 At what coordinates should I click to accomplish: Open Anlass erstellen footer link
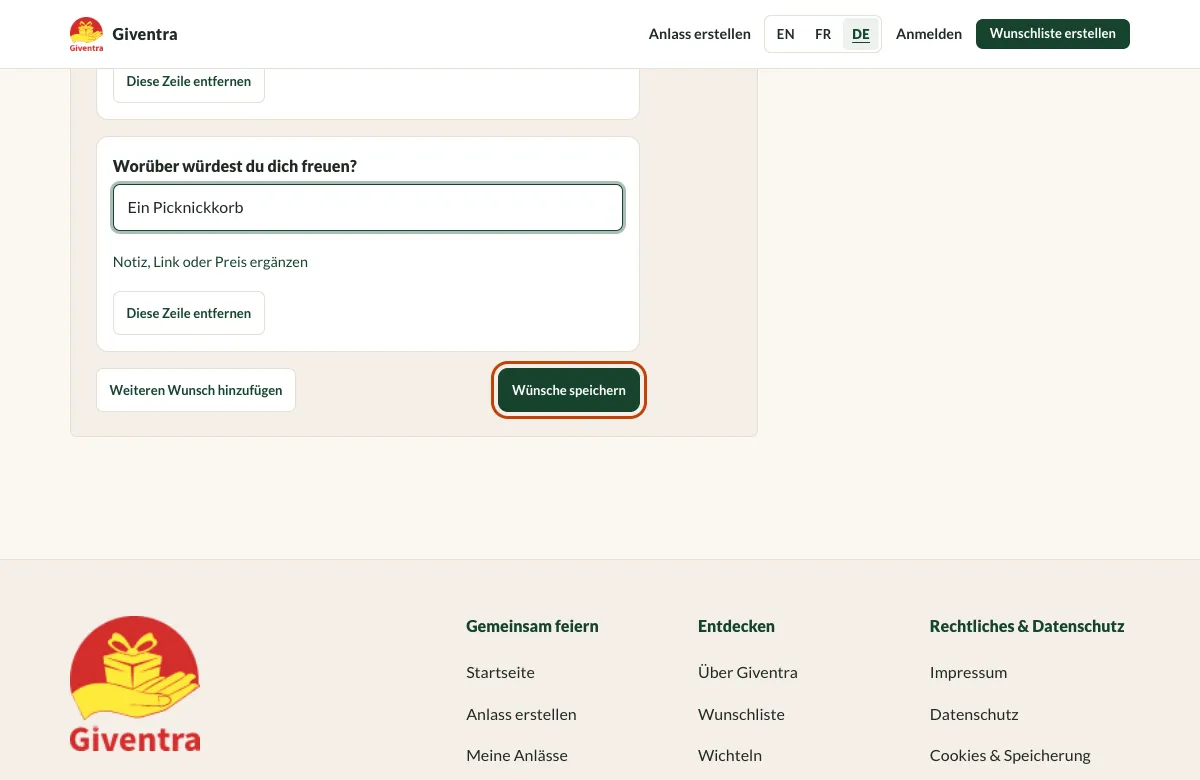pos(521,714)
